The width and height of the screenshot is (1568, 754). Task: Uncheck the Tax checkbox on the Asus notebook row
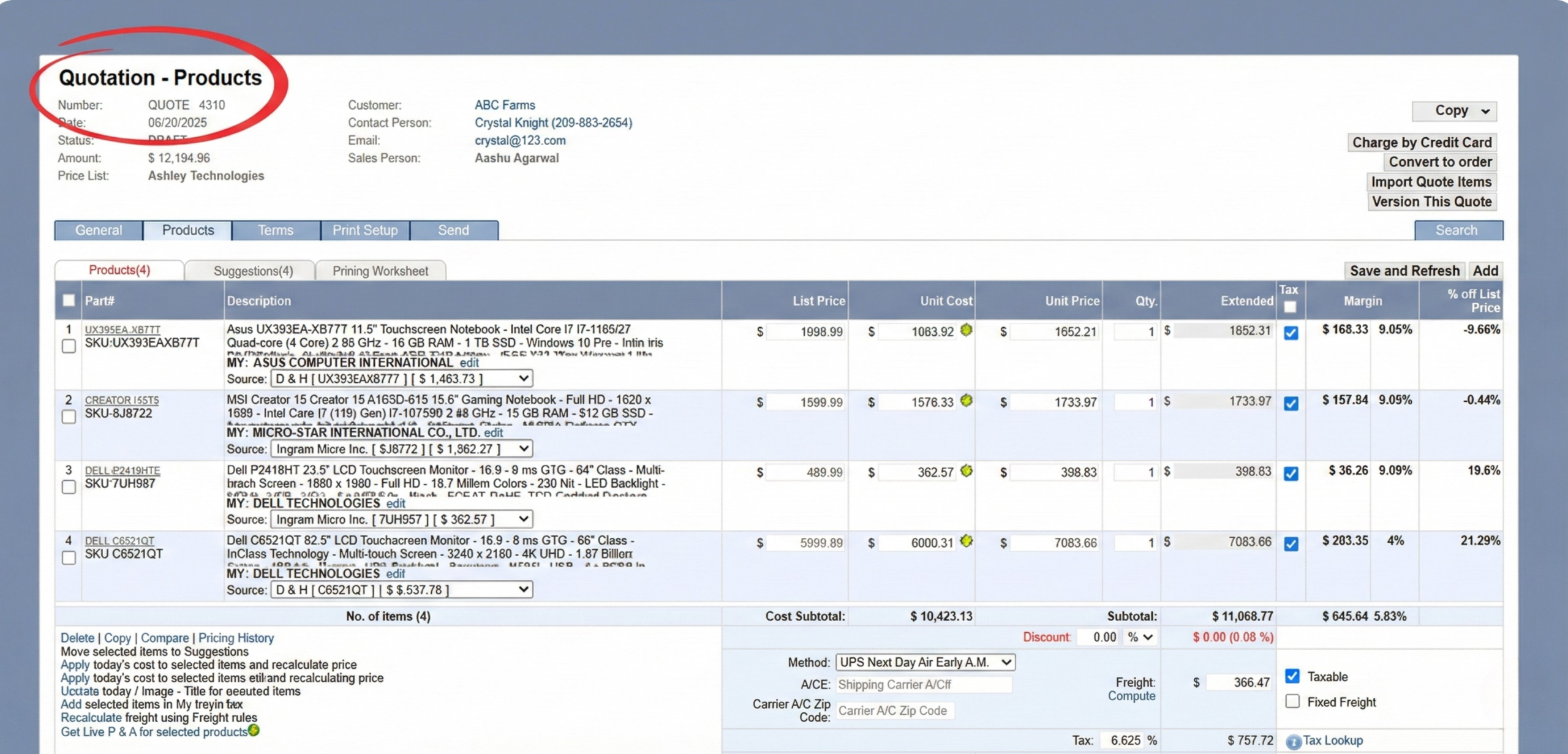pos(1291,333)
